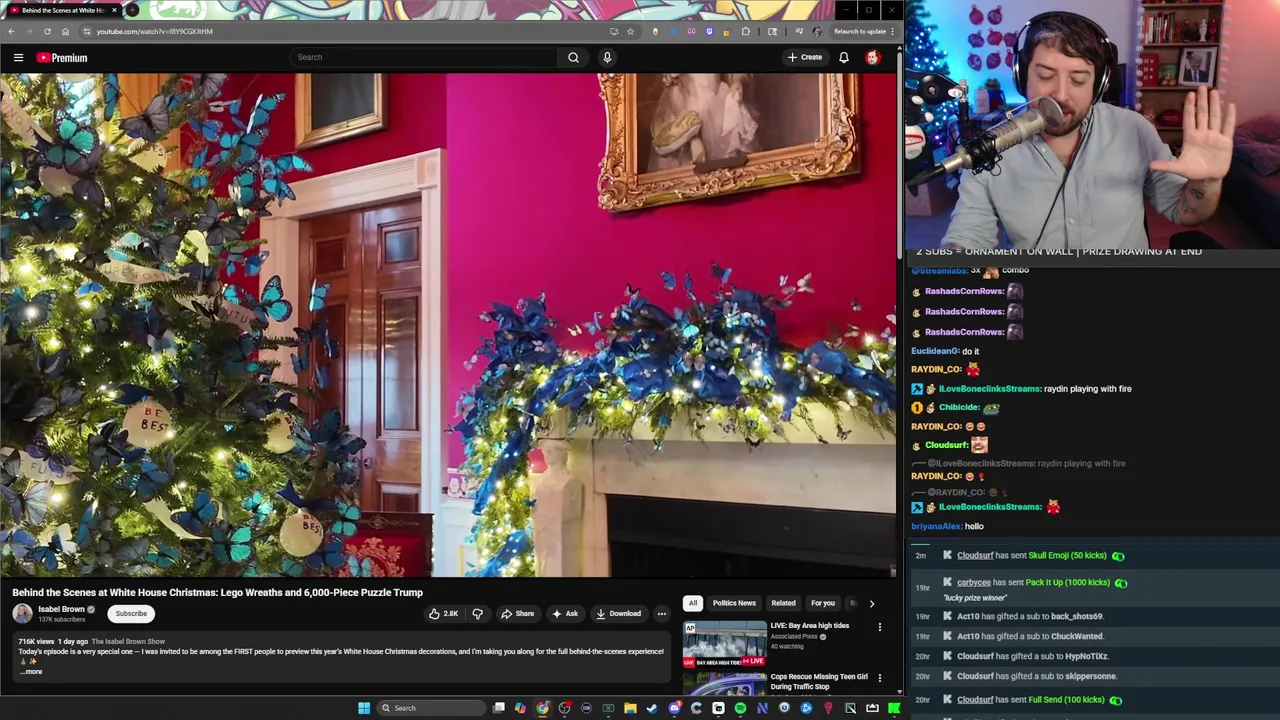Viewport: 1280px width, 720px height.
Task: Open Chrome from the taskbar
Action: click(x=542, y=708)
